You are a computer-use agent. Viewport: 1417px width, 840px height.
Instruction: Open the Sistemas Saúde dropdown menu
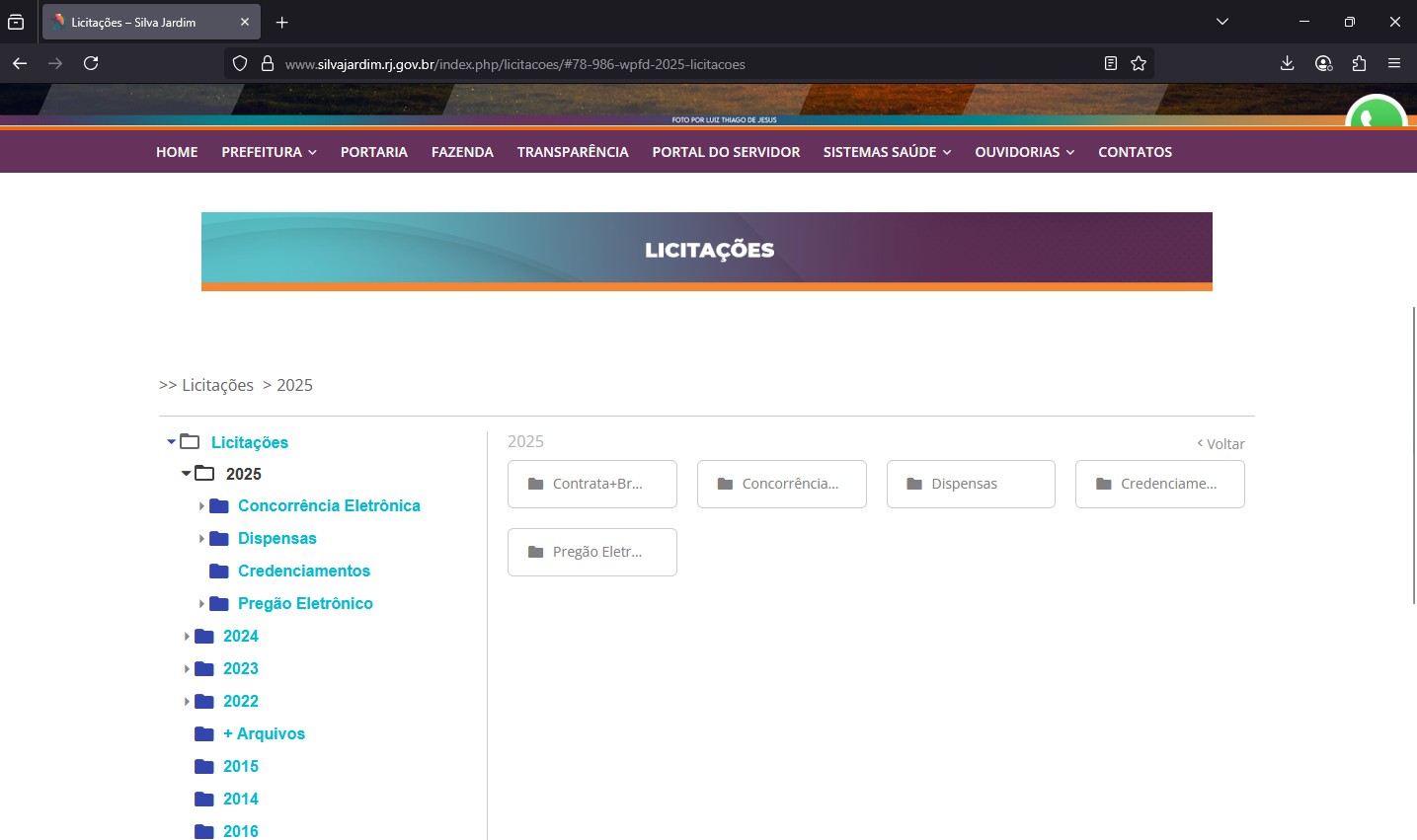pos(887,152)
